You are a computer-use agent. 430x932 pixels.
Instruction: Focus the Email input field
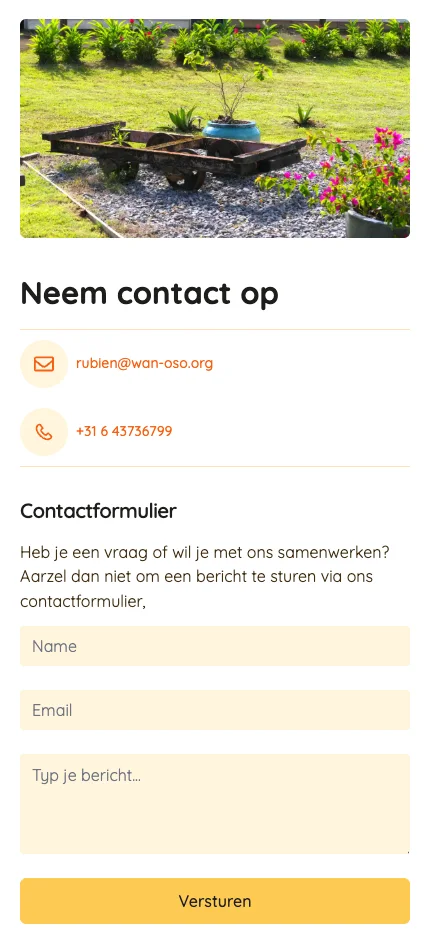tap(215, 710)
